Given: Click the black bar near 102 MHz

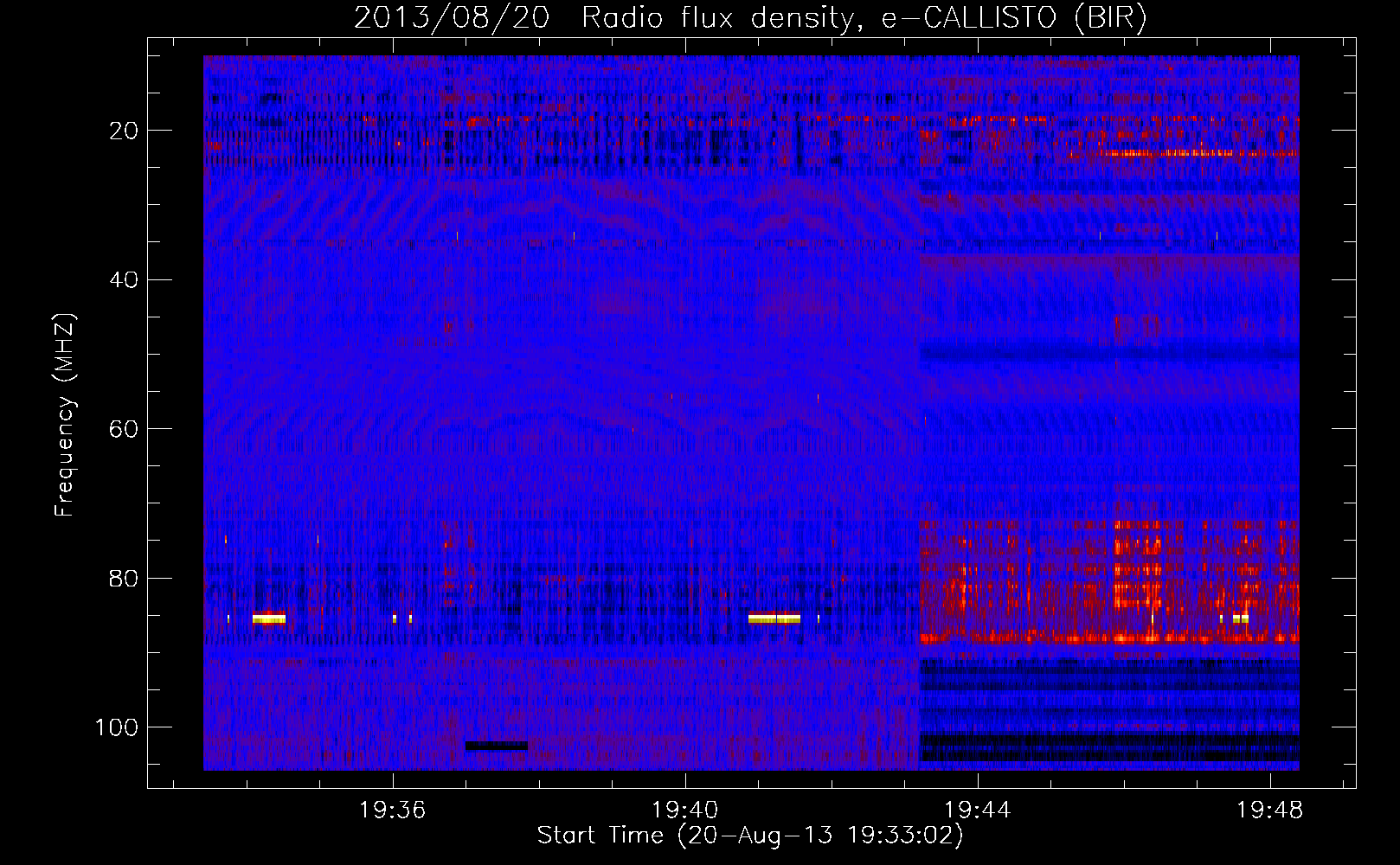Looking at the screenshot, I should point(496,746).
